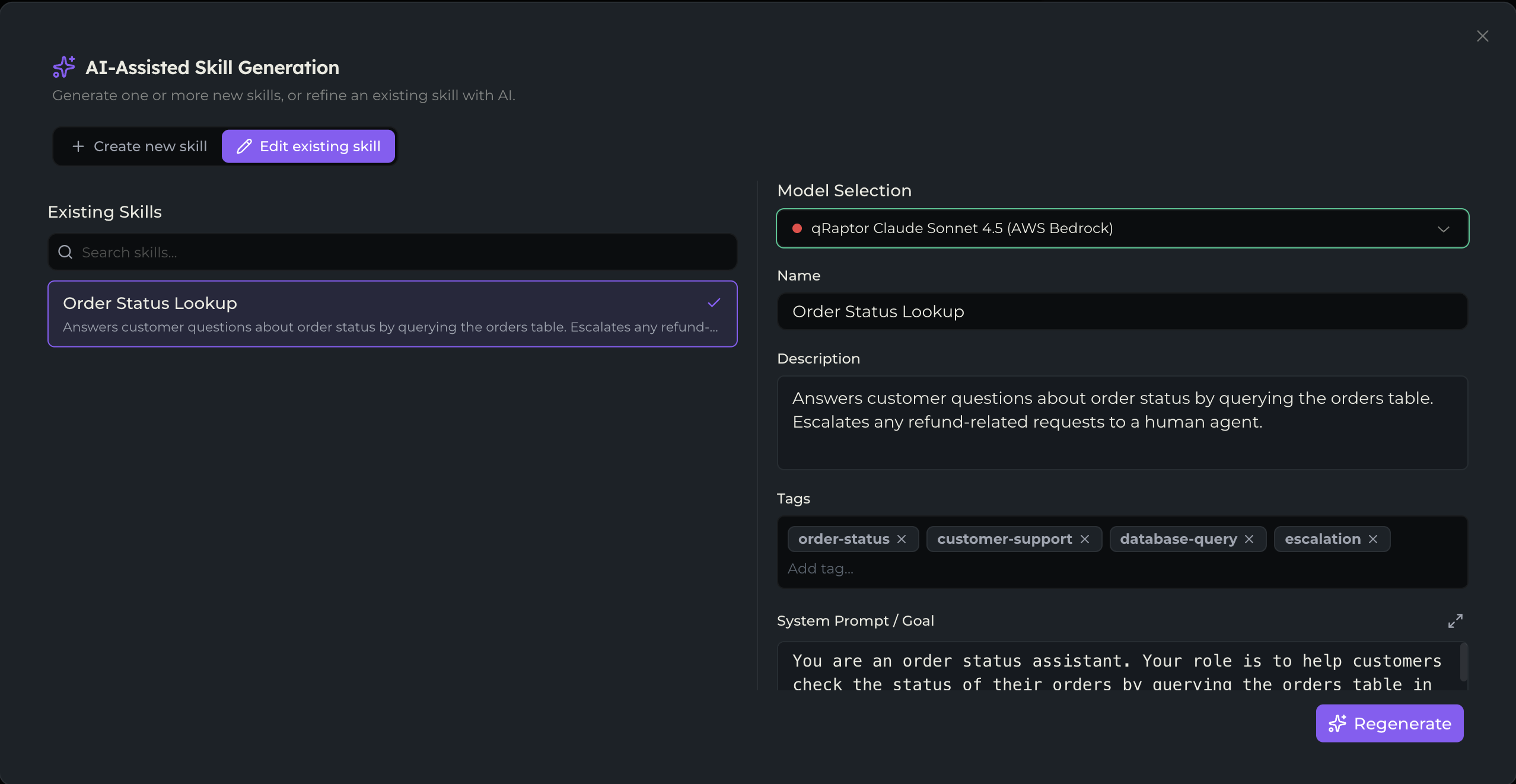Click the database-query tag label
This screenshot has height=784, width=1516.
[x=1178, y=539]
